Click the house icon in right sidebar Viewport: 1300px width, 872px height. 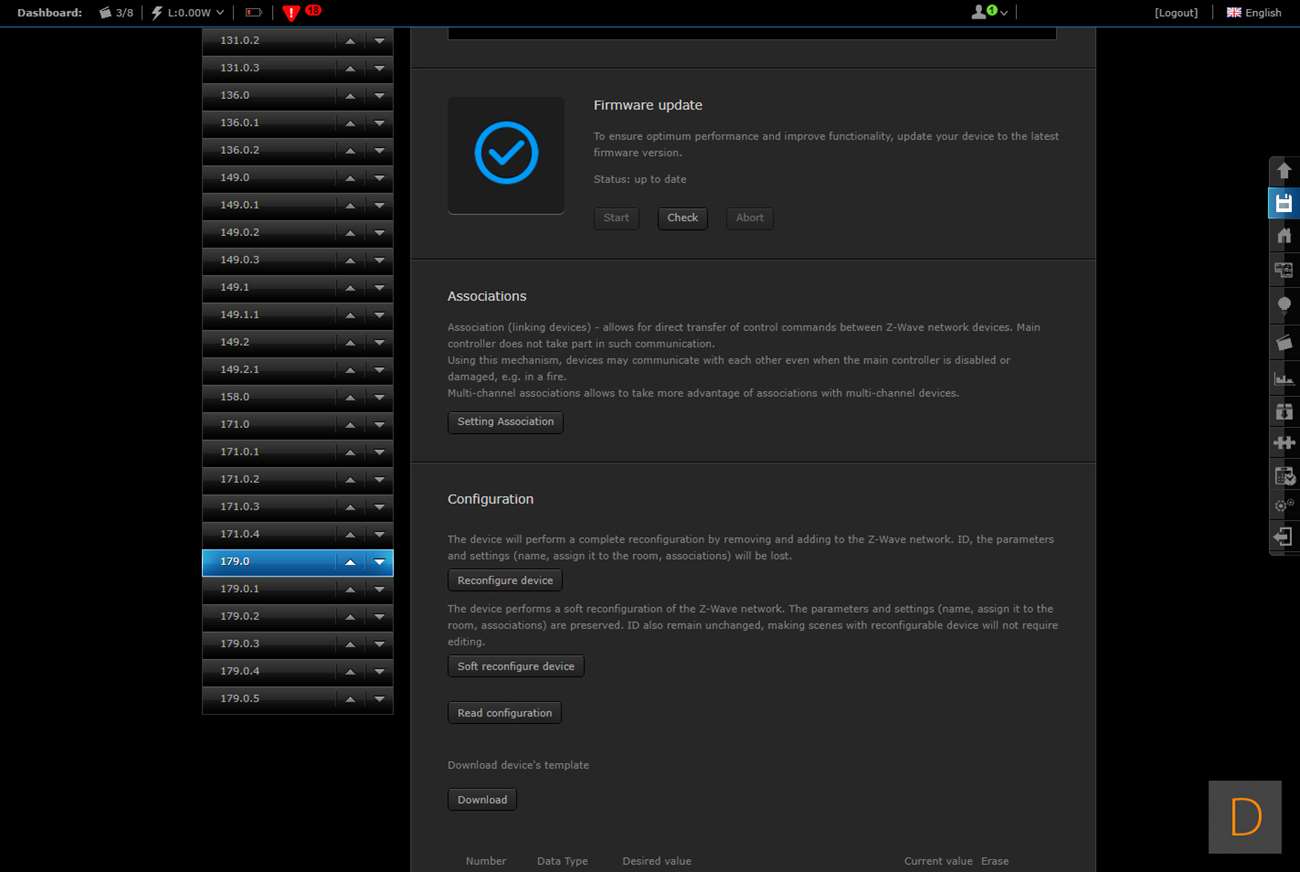[x=1284, y=236]
